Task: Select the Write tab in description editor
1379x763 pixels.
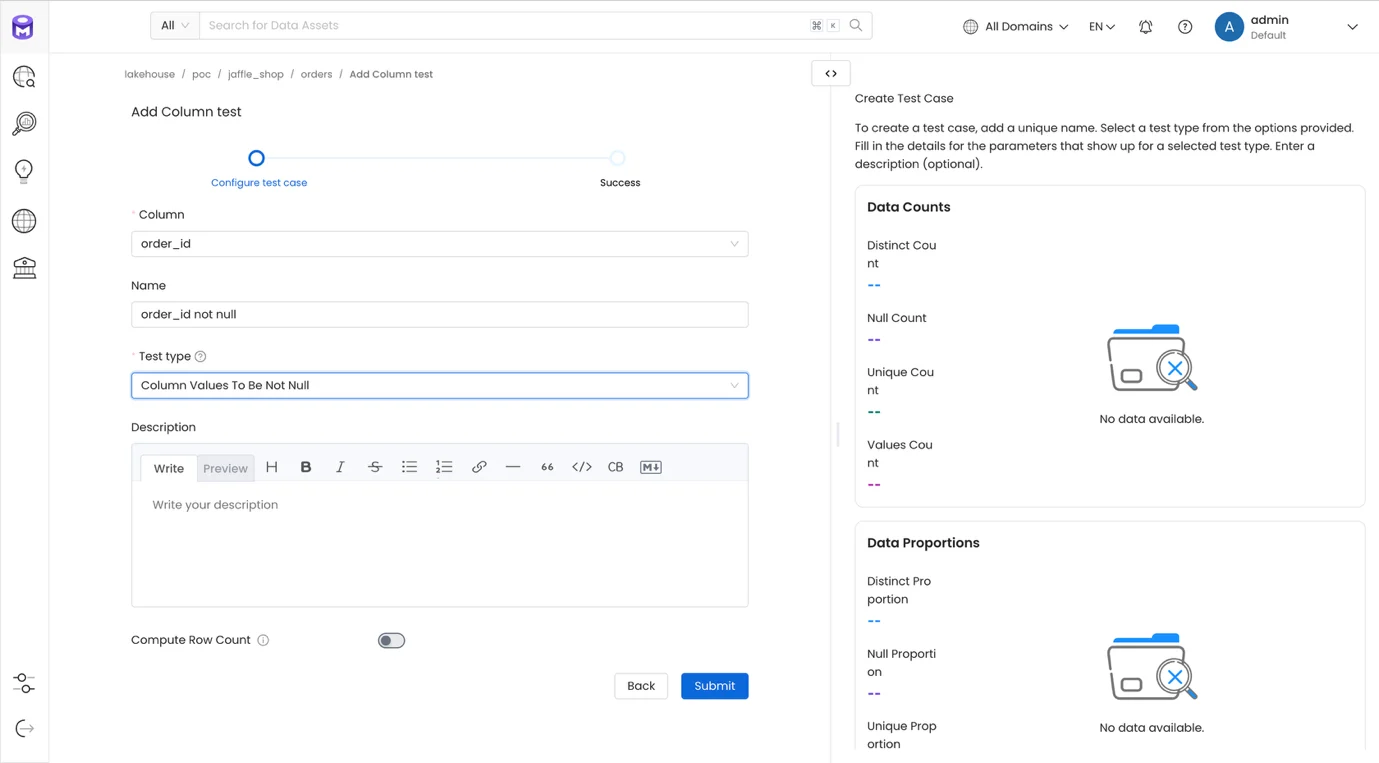Action: (x=168, y=468)
